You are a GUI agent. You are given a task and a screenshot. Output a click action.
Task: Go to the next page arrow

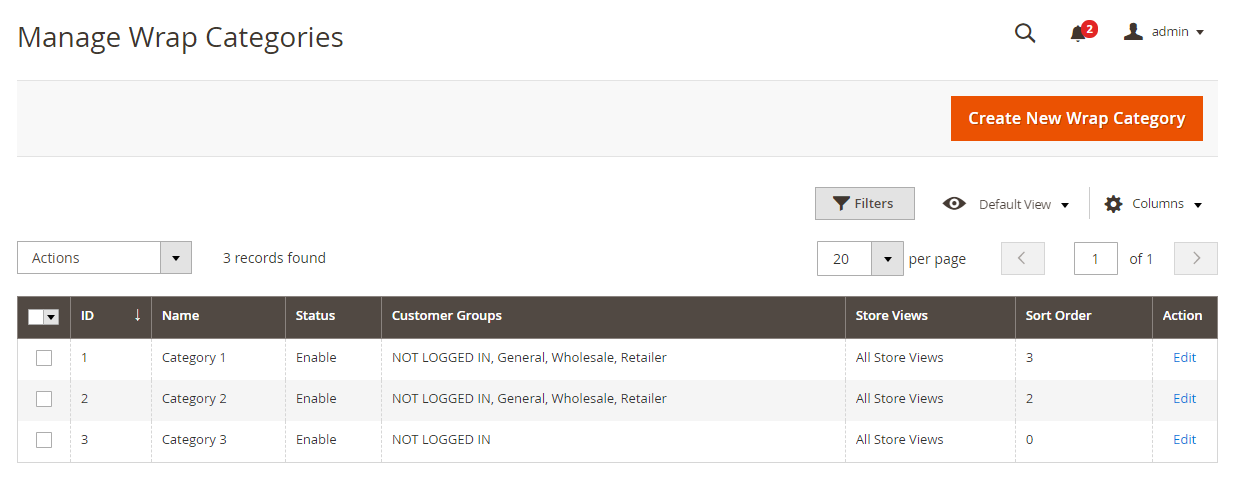coord(1195,258)
